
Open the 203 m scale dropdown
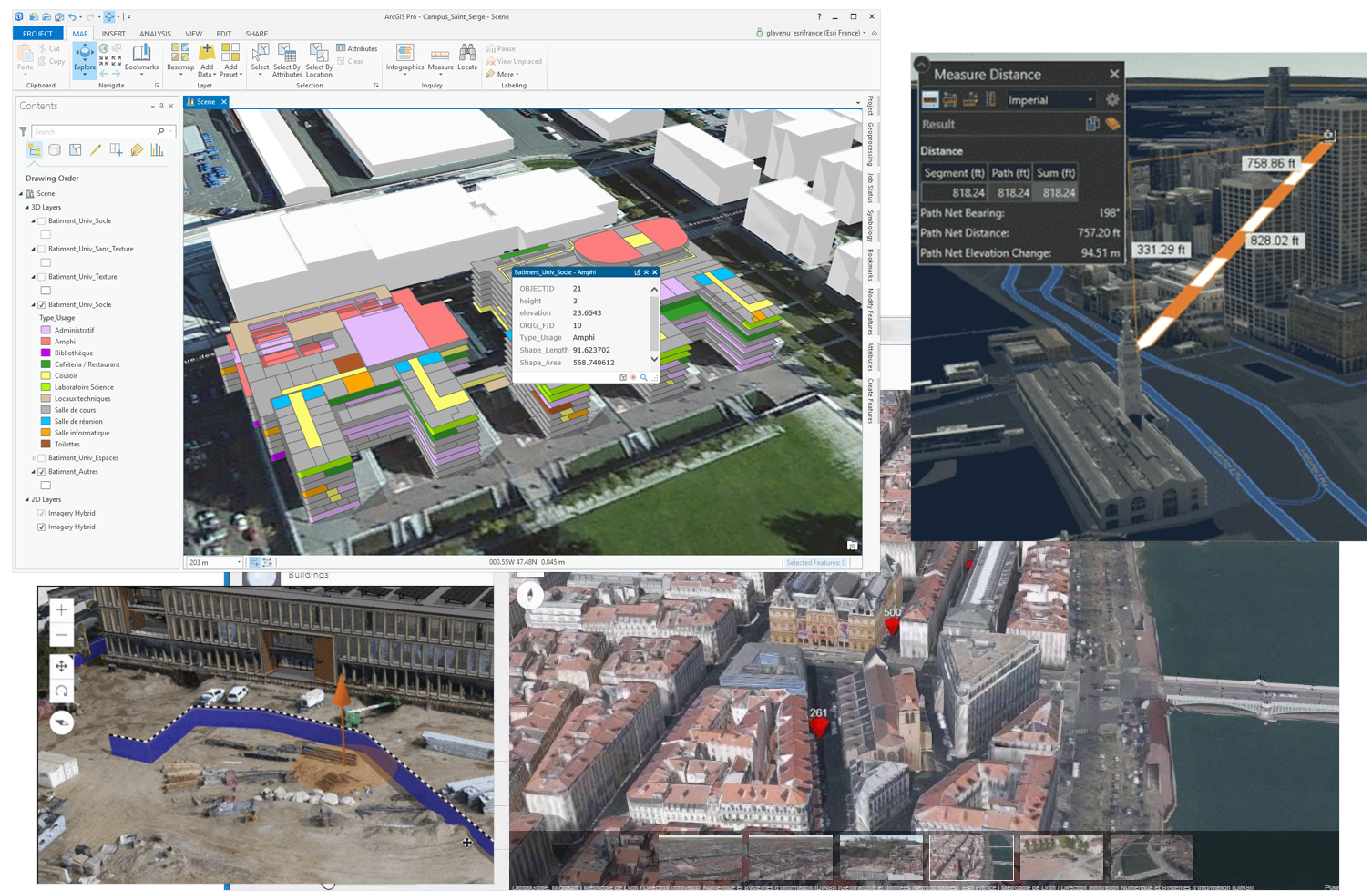tap(215, 562)
